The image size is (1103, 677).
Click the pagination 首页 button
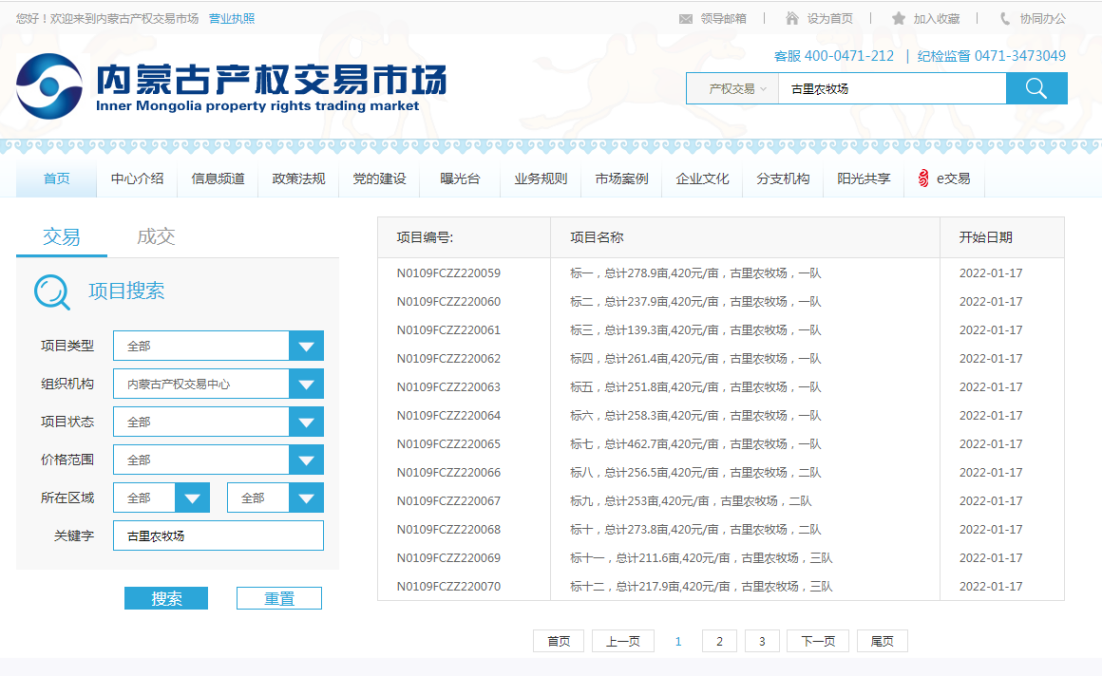pos(559,641)
